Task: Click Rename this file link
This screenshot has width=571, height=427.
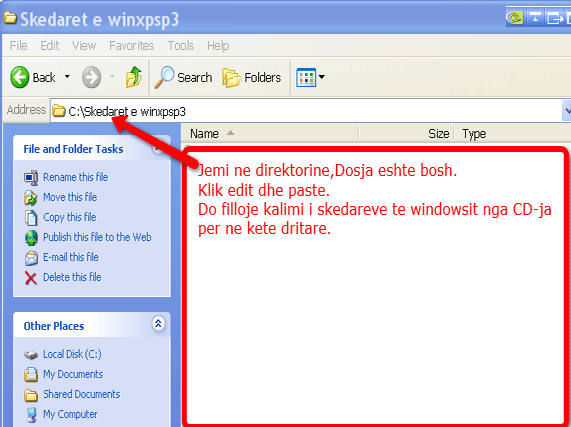Action: pyautogui.click(x=75, y=177)
